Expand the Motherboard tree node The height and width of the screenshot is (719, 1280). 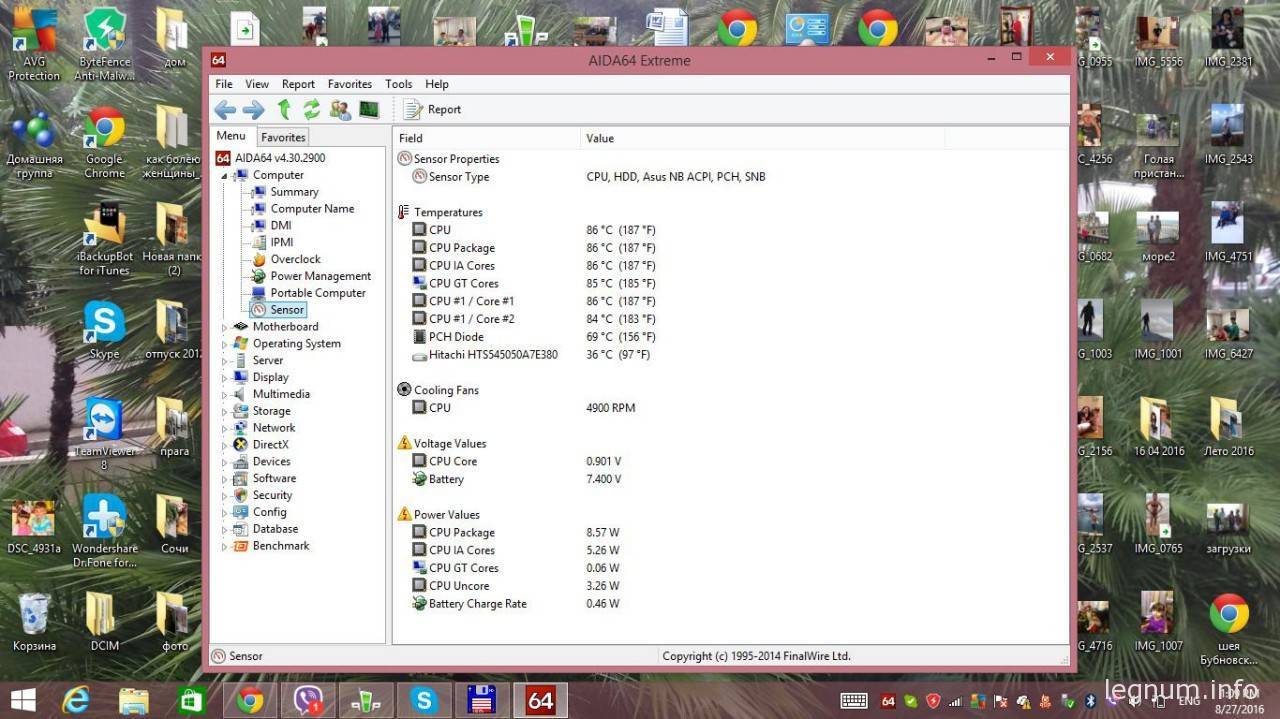(x=224, y=327)
